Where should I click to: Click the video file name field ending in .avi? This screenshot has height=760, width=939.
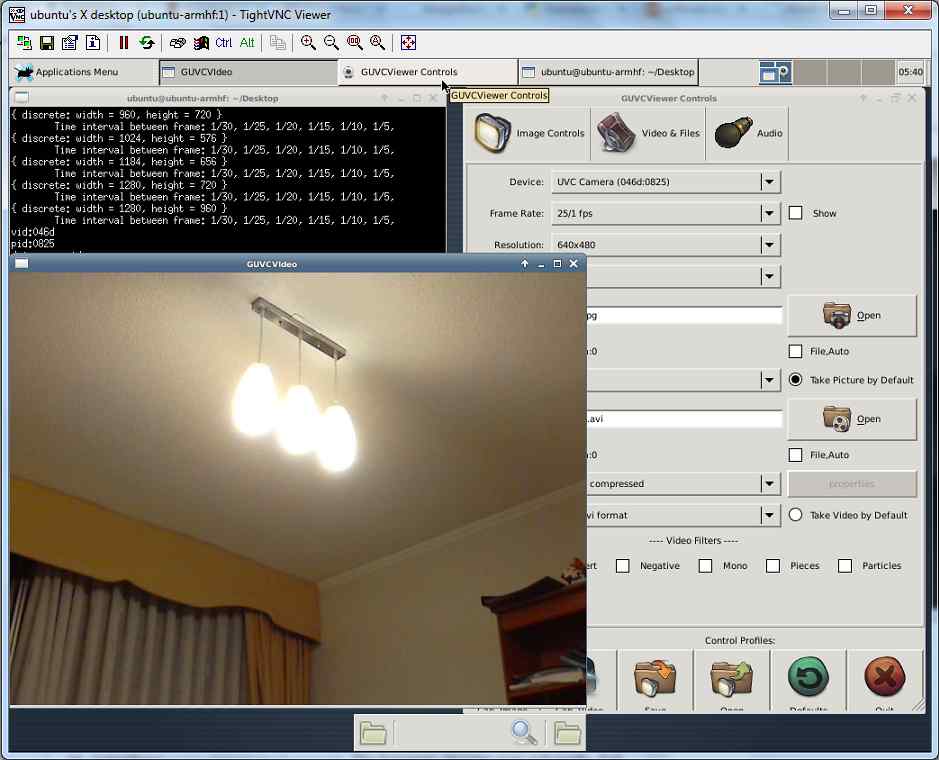[684, 419]
